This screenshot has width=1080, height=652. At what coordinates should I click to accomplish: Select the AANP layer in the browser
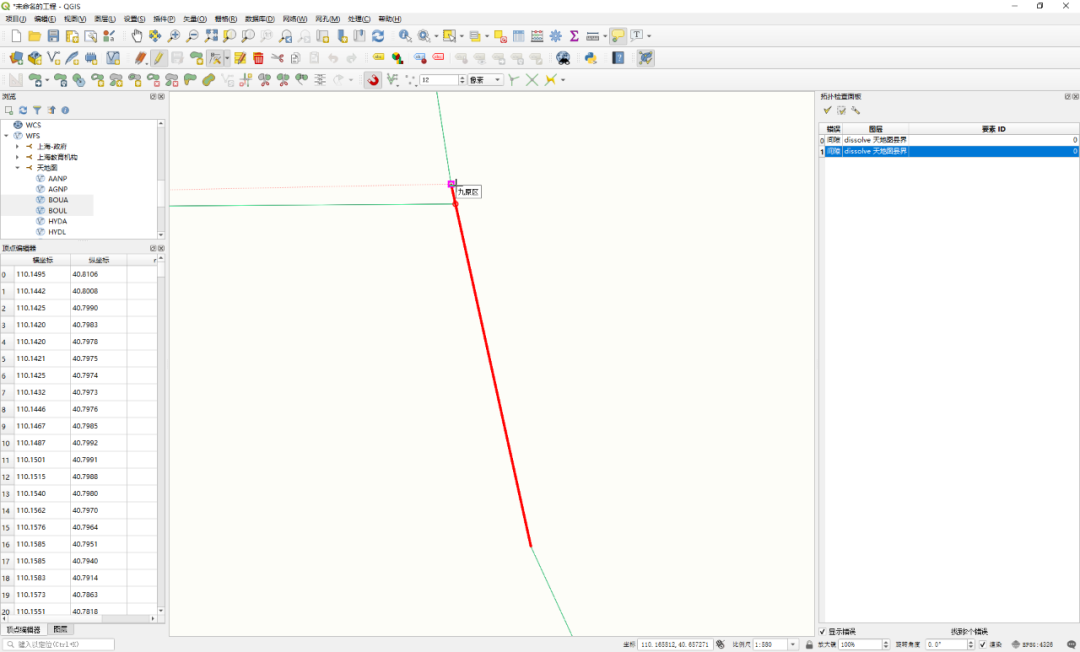57,178
